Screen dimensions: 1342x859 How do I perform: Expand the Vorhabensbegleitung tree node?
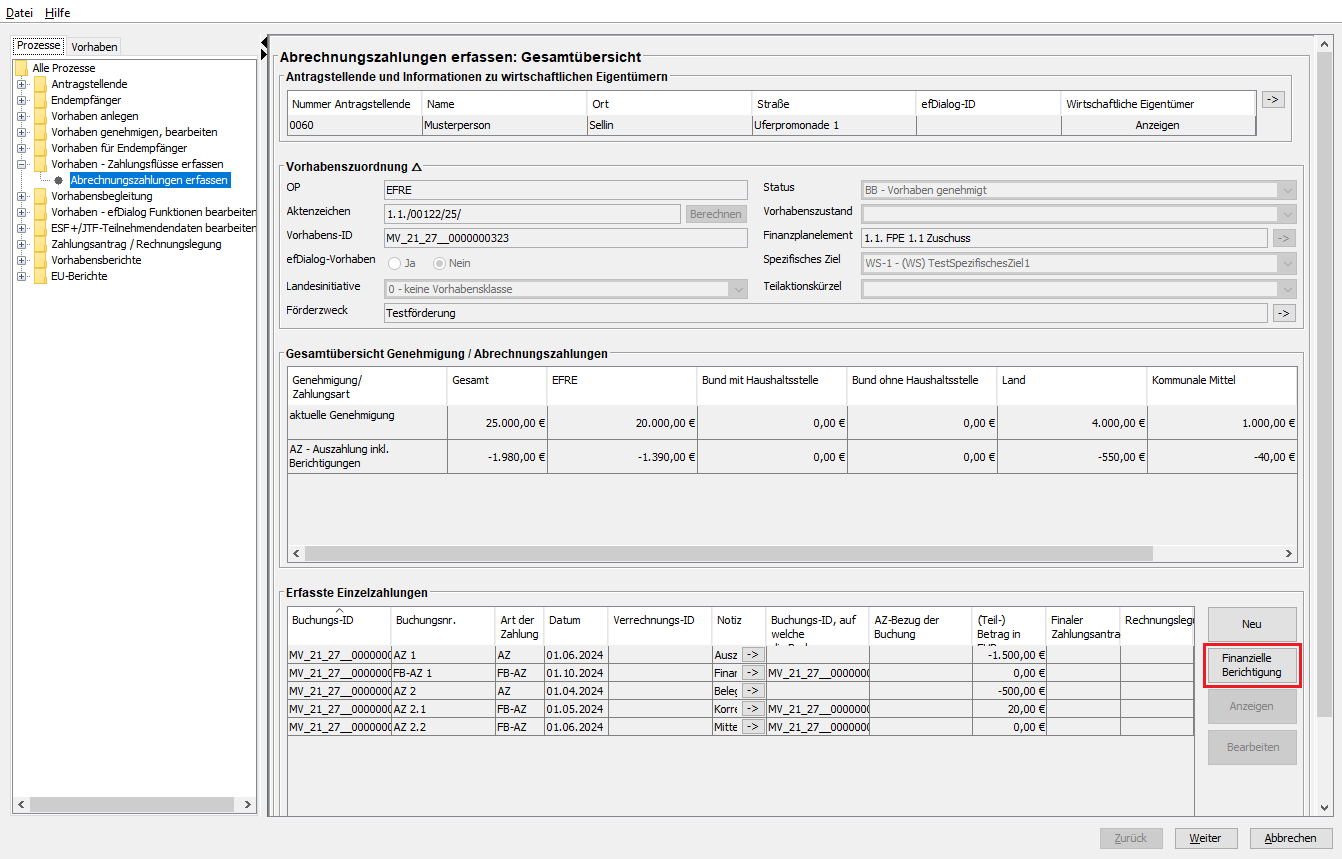(x=21, y=196)
